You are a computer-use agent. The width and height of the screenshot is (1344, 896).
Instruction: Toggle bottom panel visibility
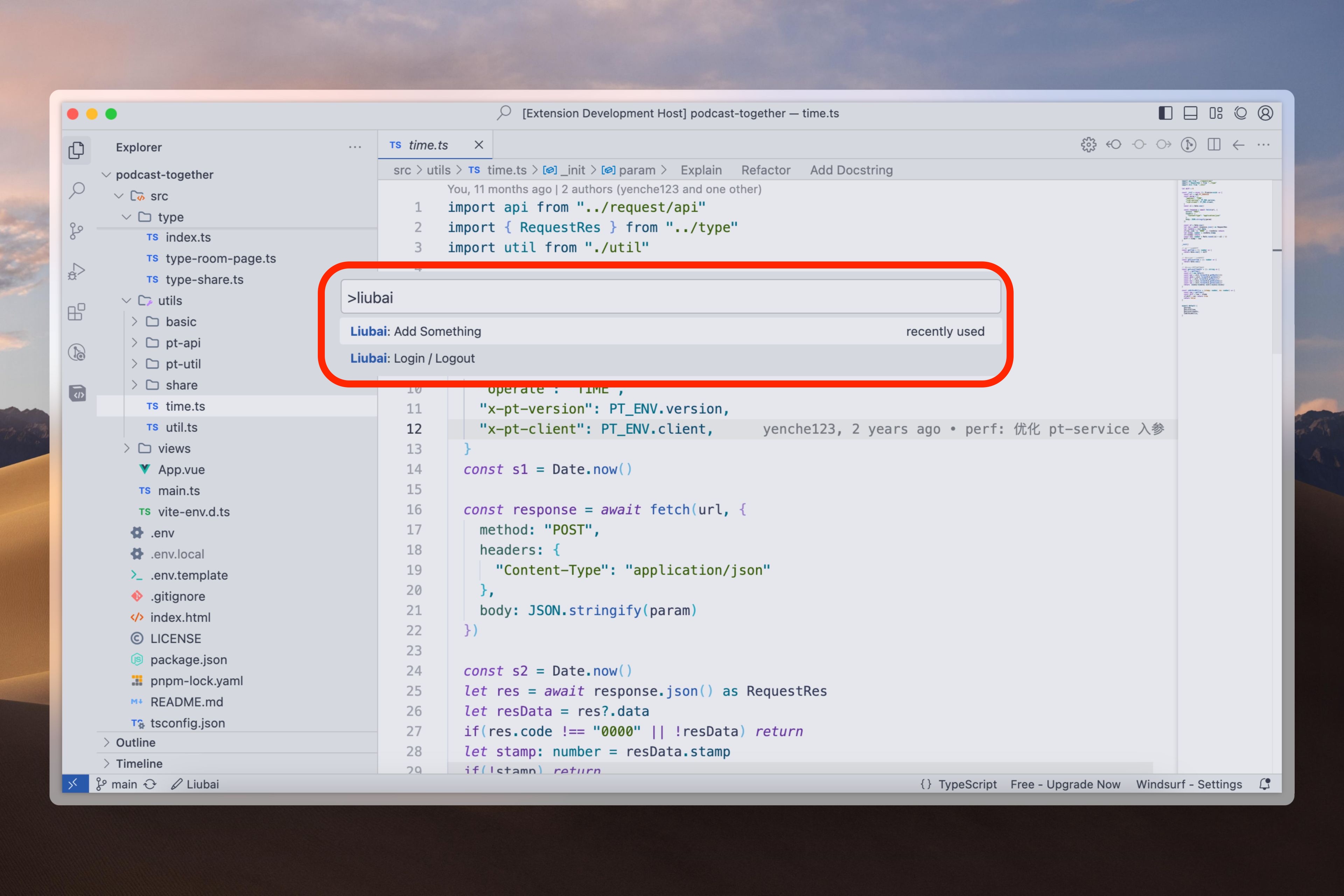1190,113
